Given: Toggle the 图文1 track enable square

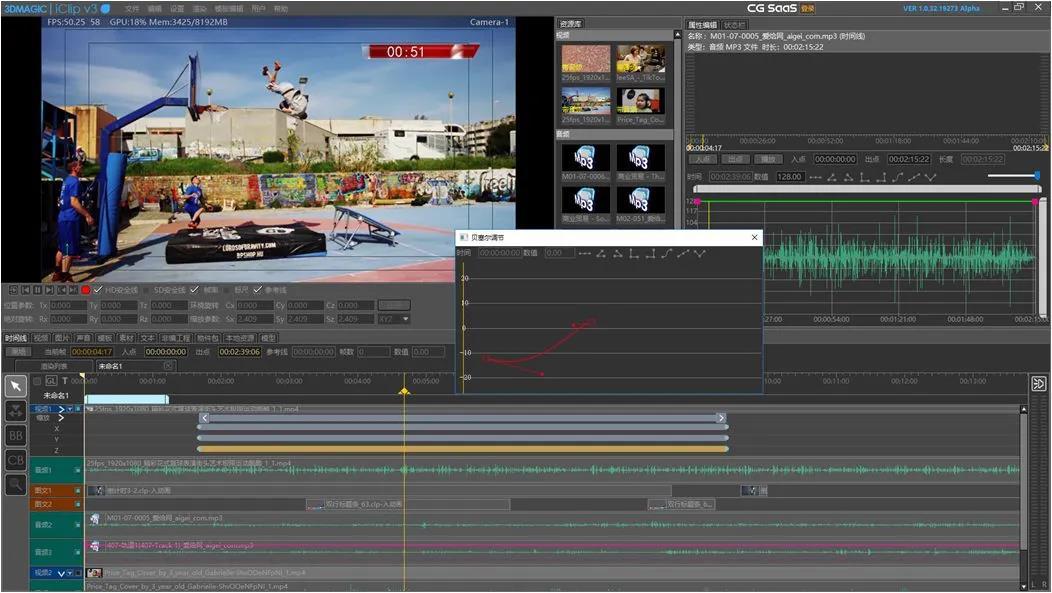Looking at the screenshot, I should (x=78, y=490).
